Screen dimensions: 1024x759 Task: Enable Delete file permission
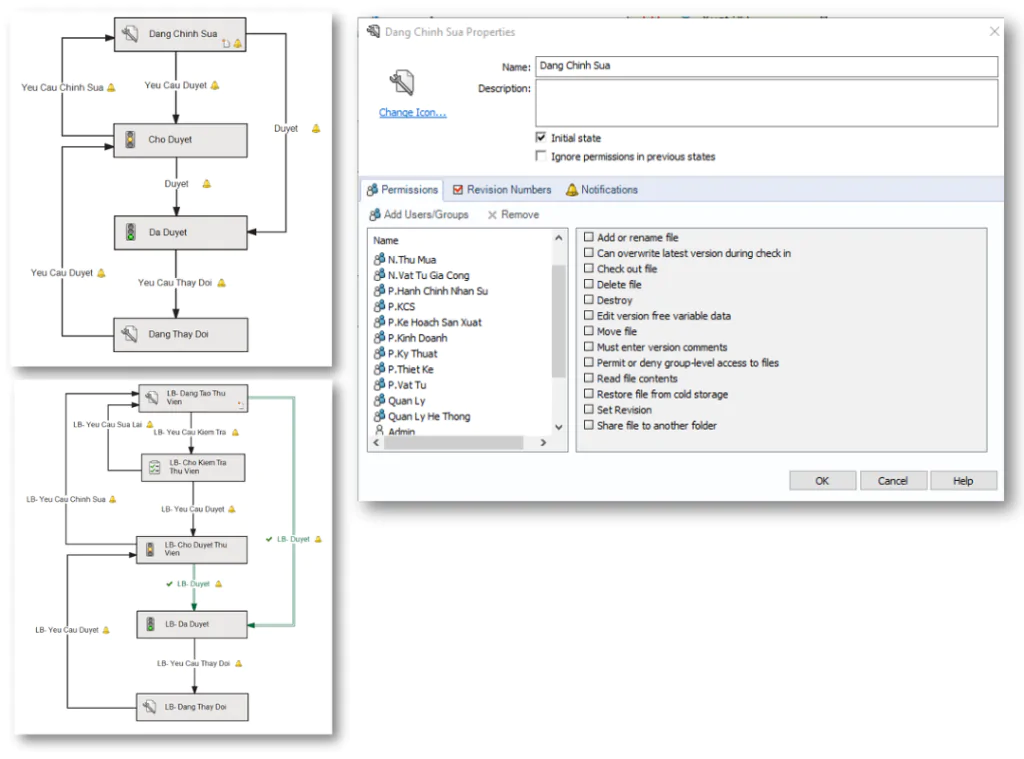[589, 284]
